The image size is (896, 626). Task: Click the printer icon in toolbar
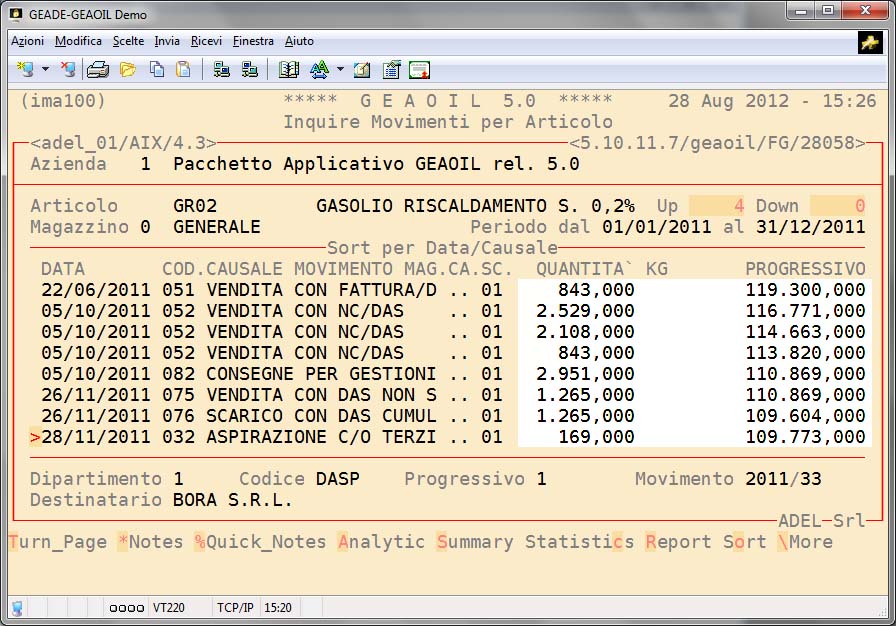[97, 70]
